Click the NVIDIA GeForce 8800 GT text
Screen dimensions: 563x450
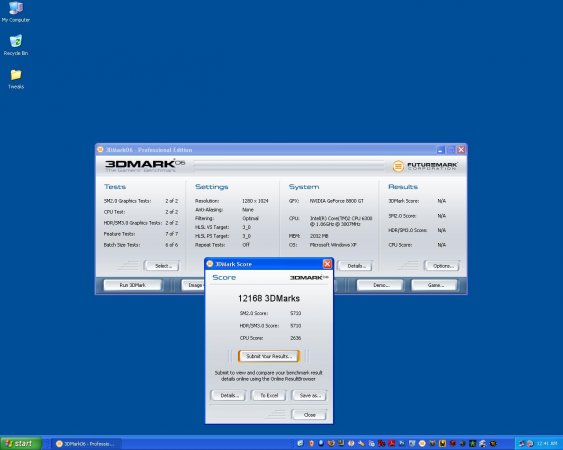click(x=336, y=201)
